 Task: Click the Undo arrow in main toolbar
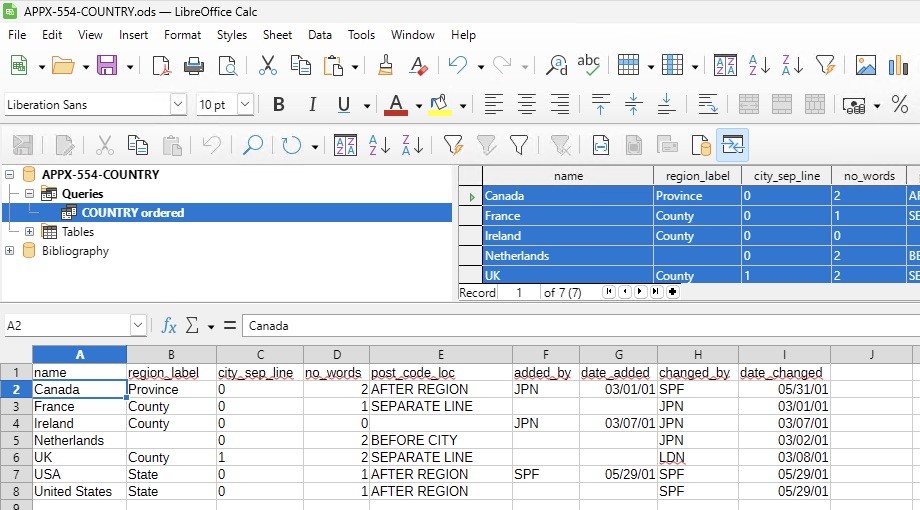click(458, 65)
